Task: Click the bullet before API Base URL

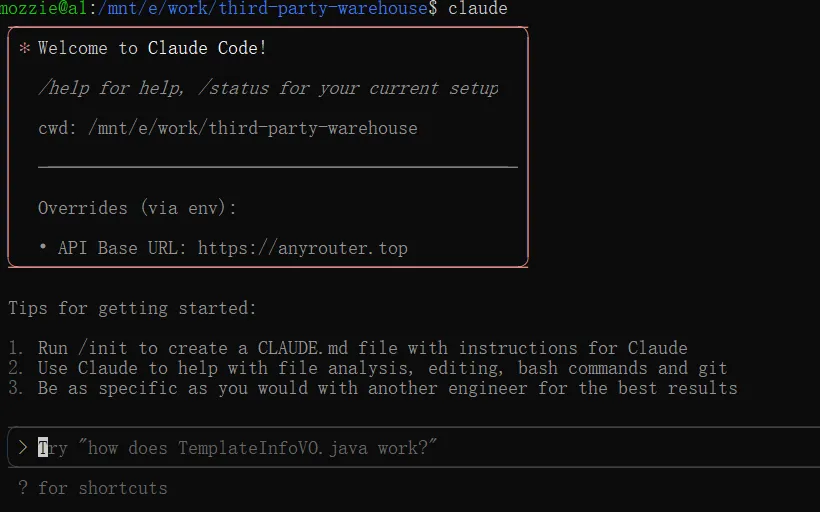Action: 43,247
